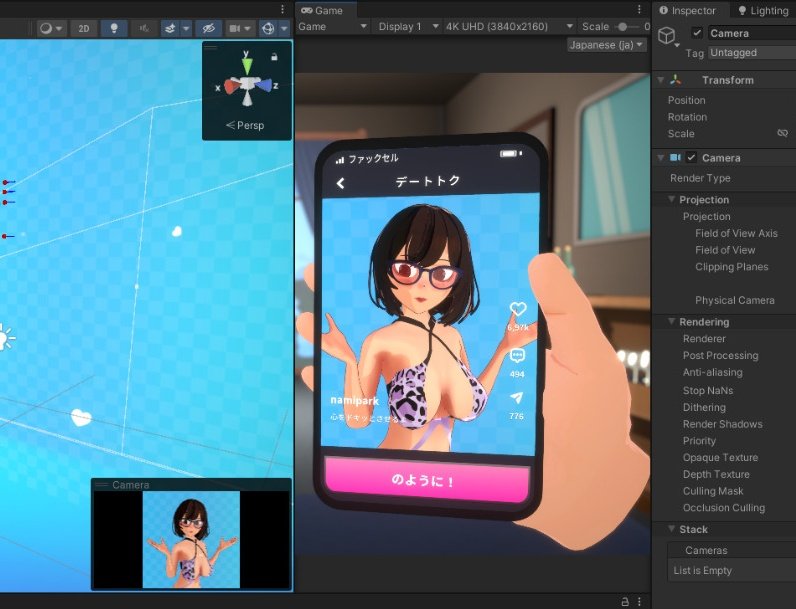The image size is (796, 609).
Task: Click the Camera component icon
Action: coord(675,158)
